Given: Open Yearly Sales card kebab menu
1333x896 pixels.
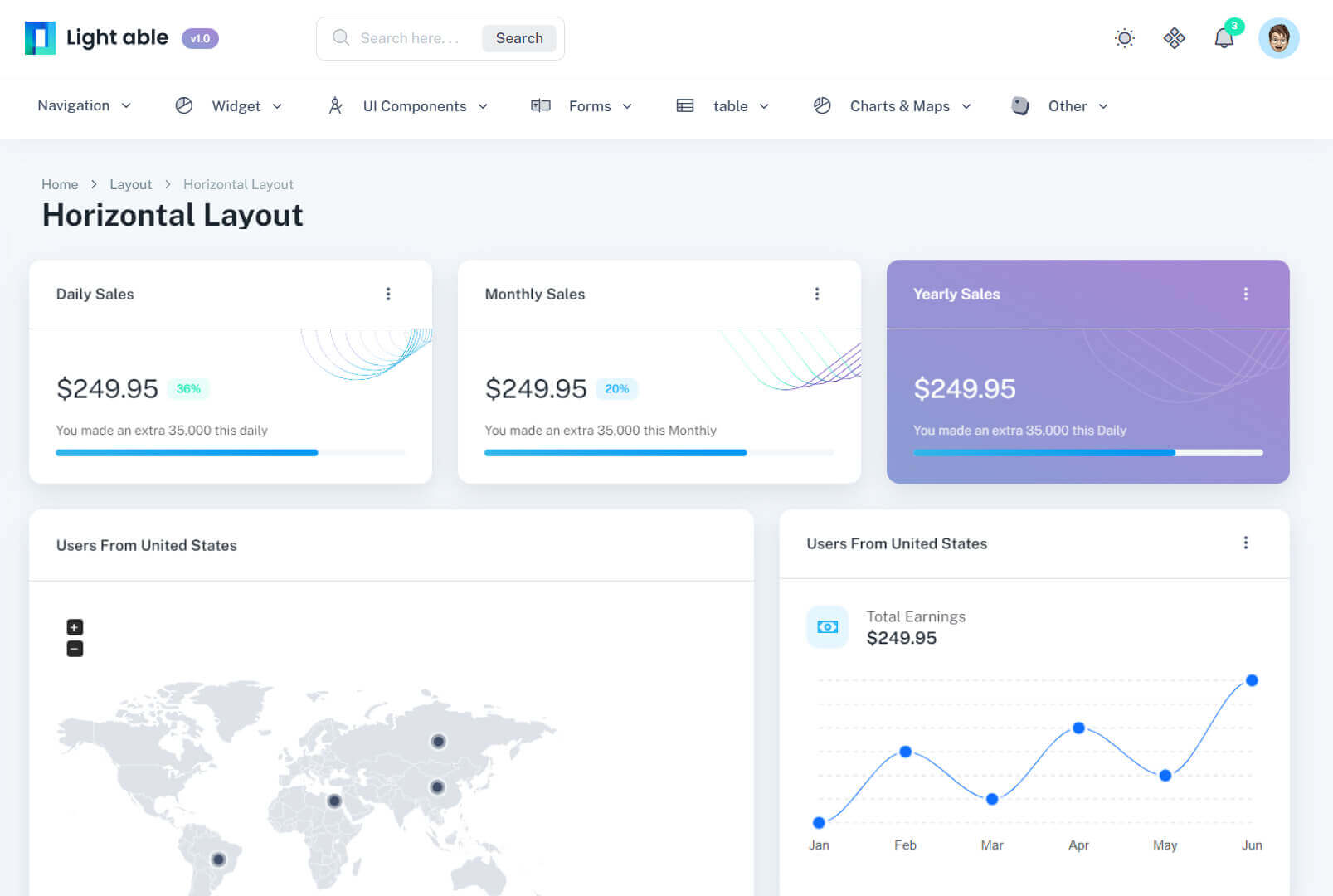Looking at the screenshot, I should 1245,294.
